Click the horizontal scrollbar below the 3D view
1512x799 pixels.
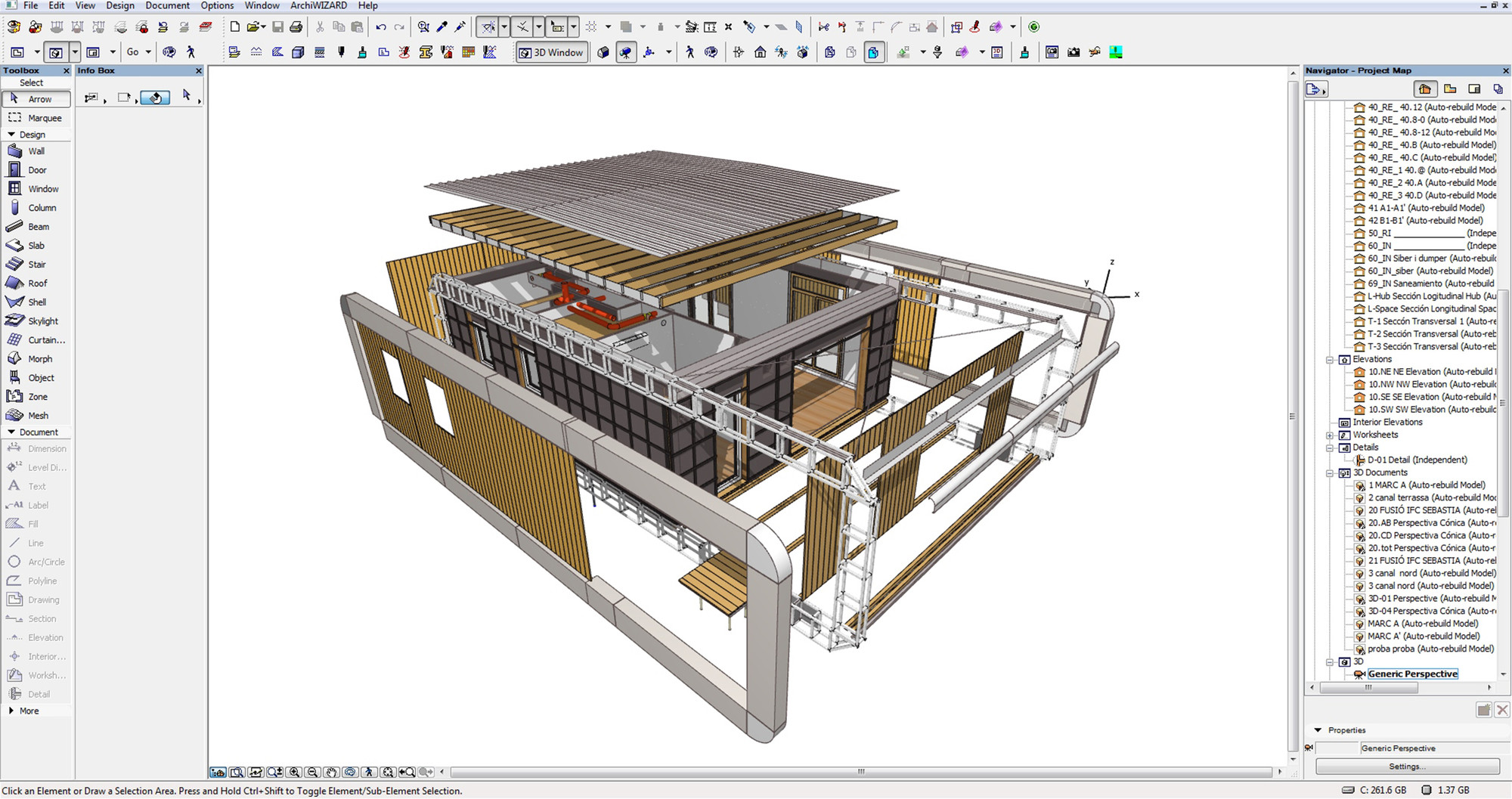click(x=860, y=772)
